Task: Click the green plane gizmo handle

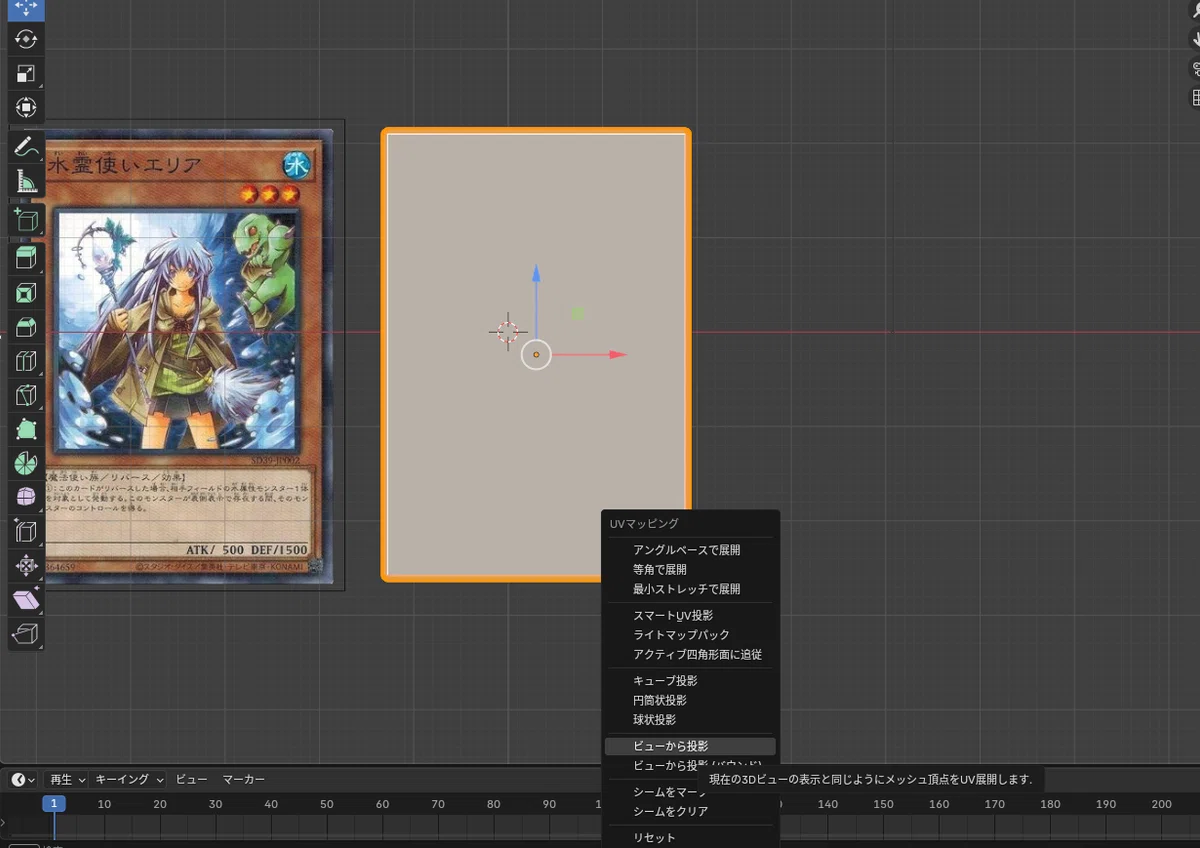Action: pos(577,313)
